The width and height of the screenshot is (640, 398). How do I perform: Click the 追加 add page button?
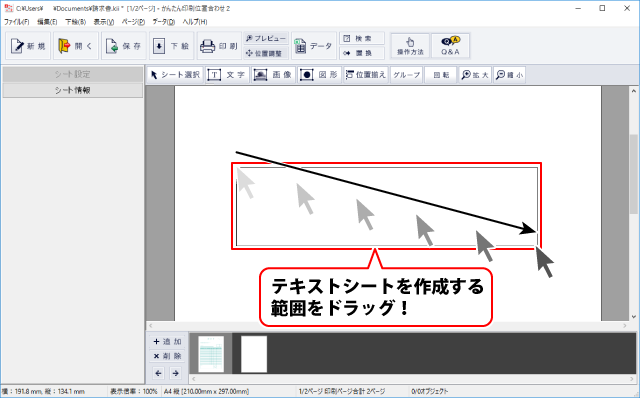point(167,341)
